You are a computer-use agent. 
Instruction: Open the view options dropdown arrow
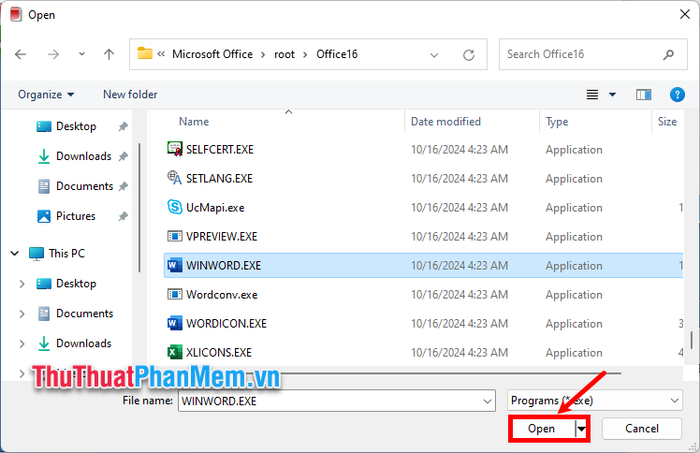click(x=613, y=95)
